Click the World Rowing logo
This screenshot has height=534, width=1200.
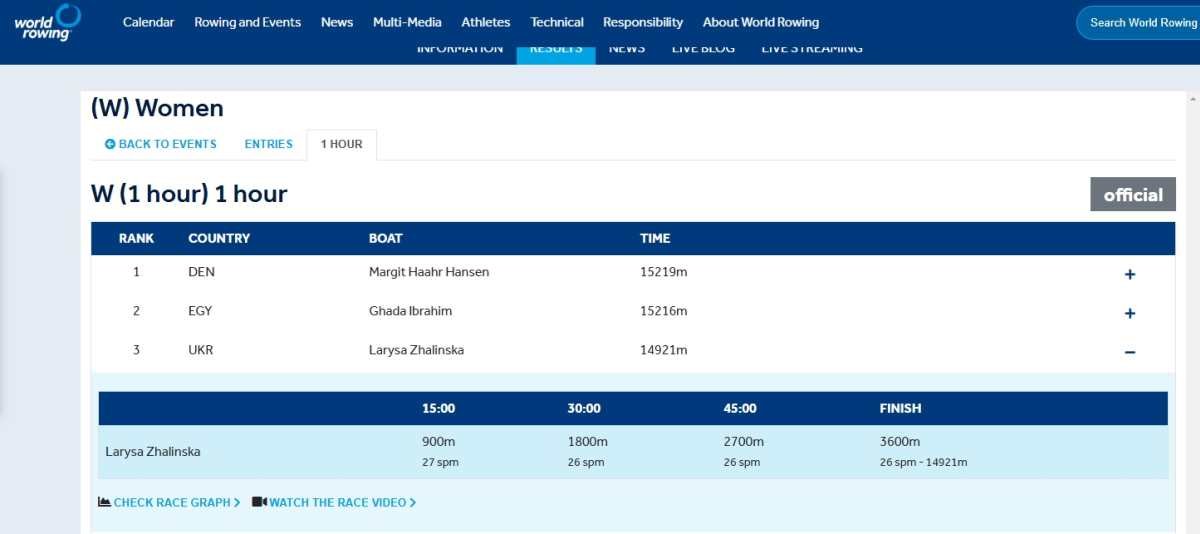[x=47, y=22]
